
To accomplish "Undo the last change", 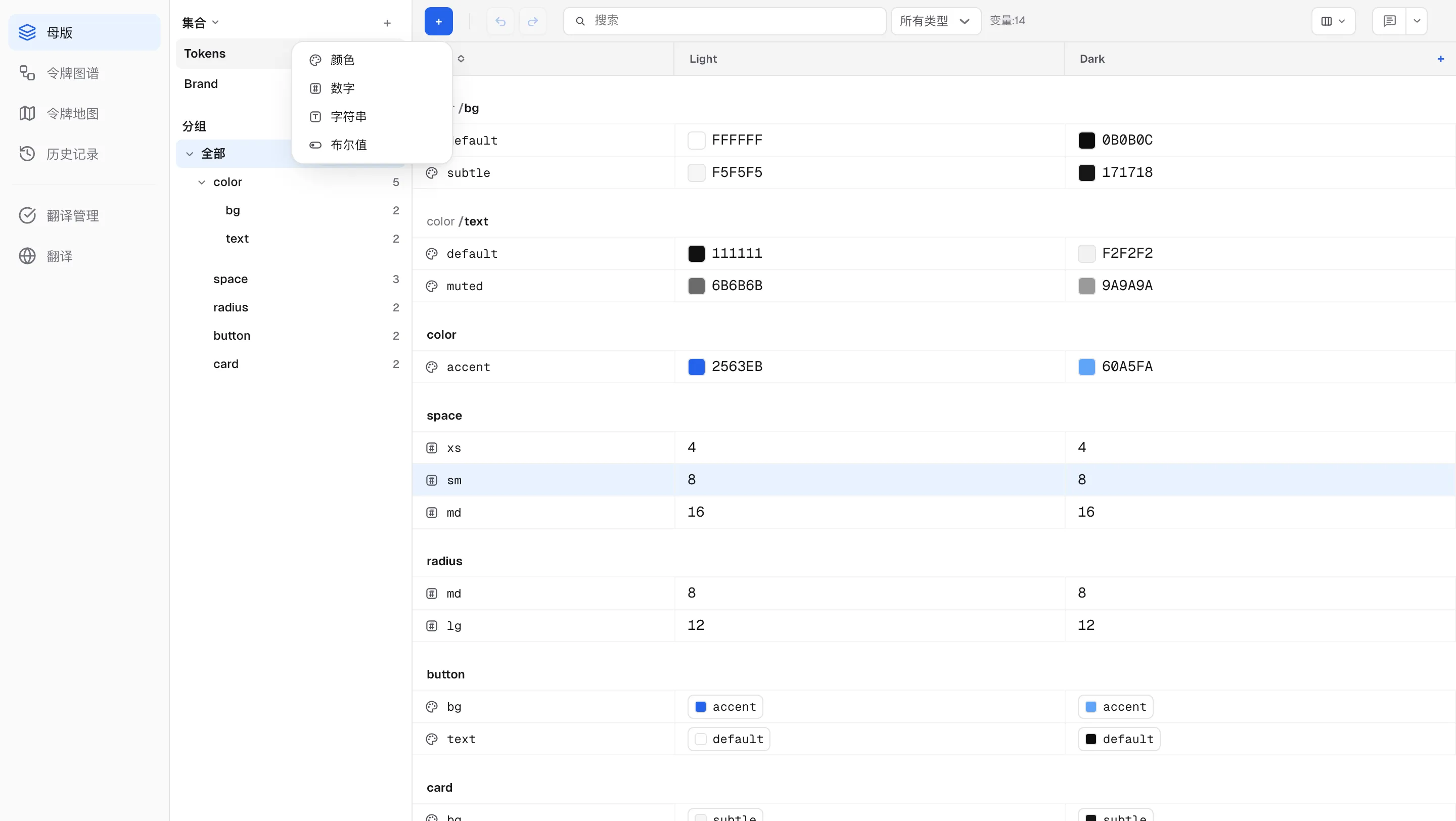I will coord(500,21).
